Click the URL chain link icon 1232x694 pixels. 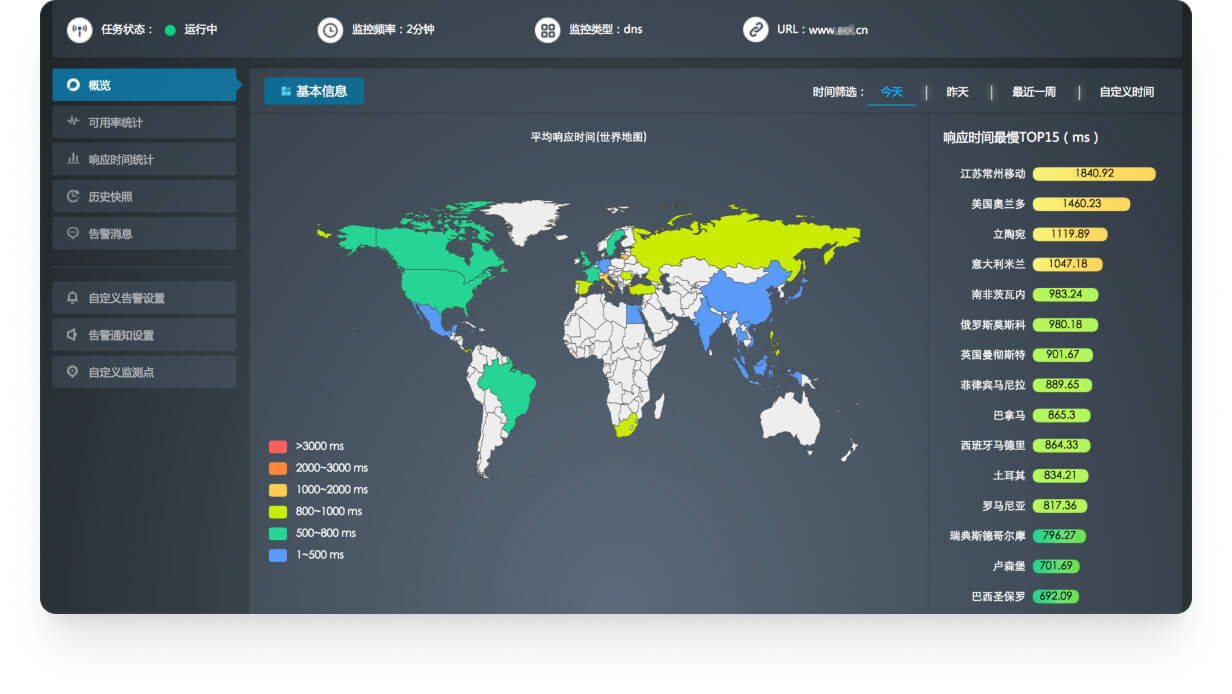pyautogui.click(x=756, y=30)
